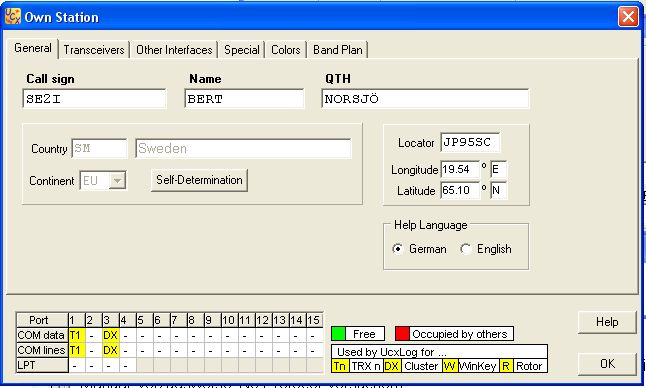The image size is (646, 388).
Task: Click the yellow R Rotor legend marker
Action: pos(506,366)
